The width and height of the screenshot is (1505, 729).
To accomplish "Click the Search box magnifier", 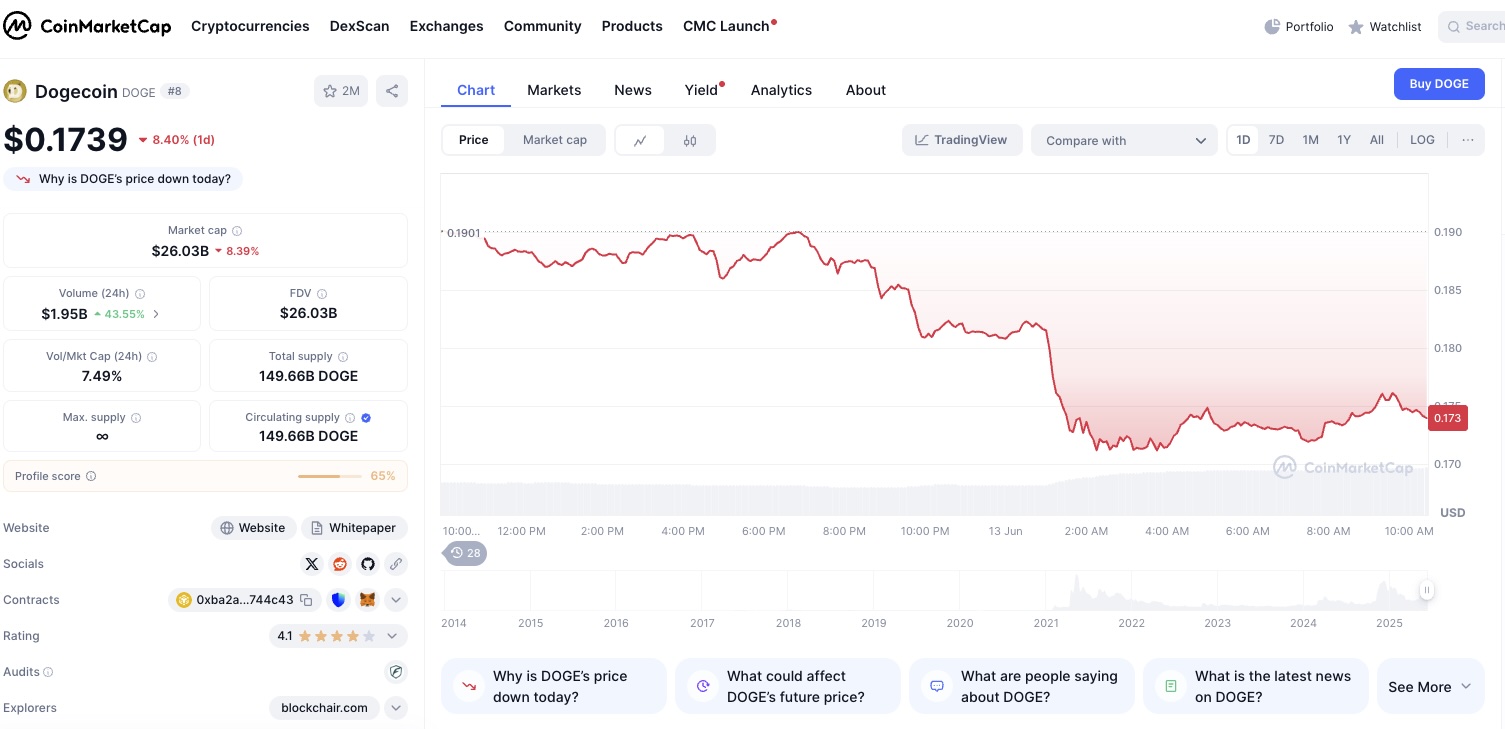I will coord(1455,27).
